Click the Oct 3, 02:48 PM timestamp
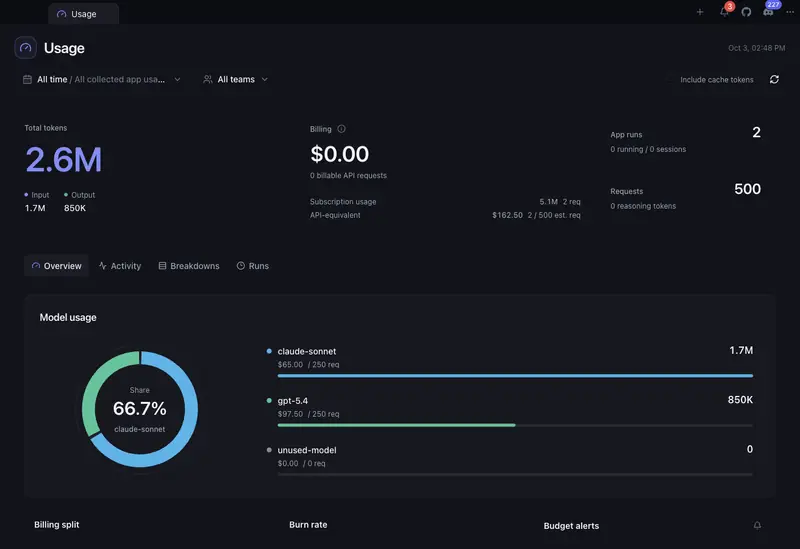 pos(757,48)
